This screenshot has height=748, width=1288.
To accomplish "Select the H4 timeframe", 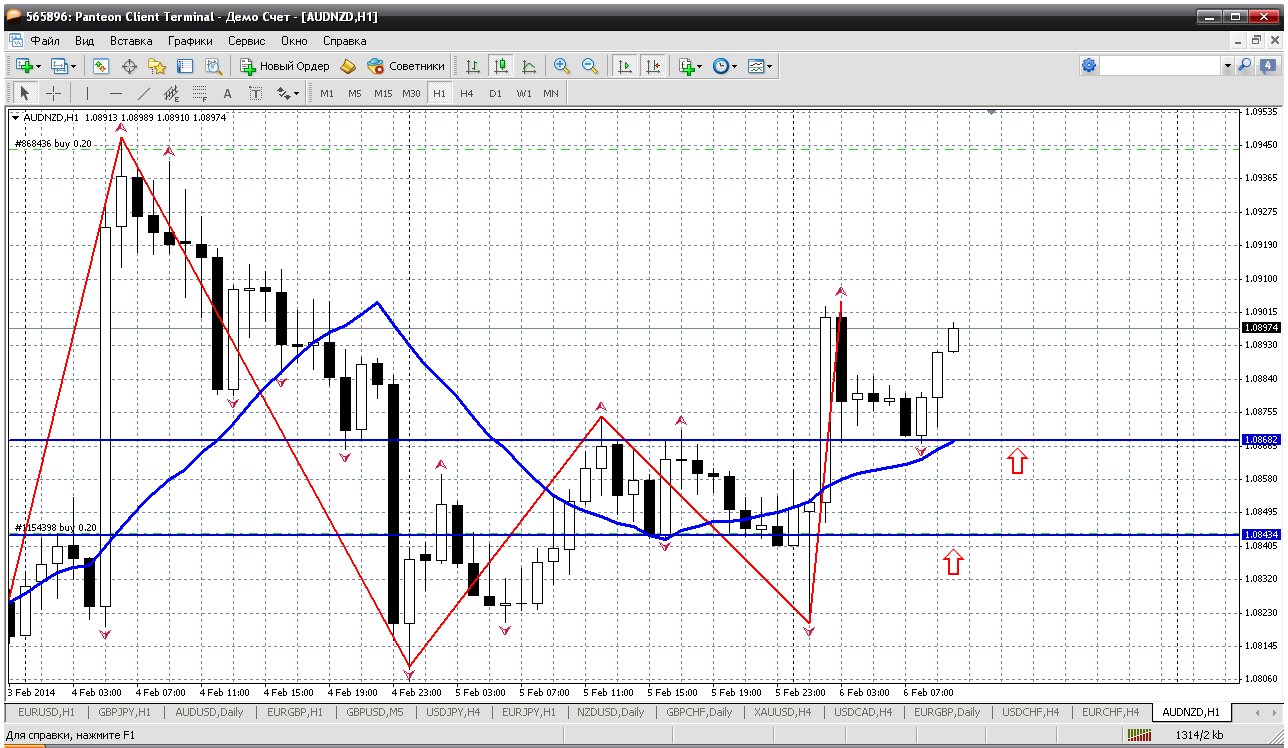I will coord(467,93).
